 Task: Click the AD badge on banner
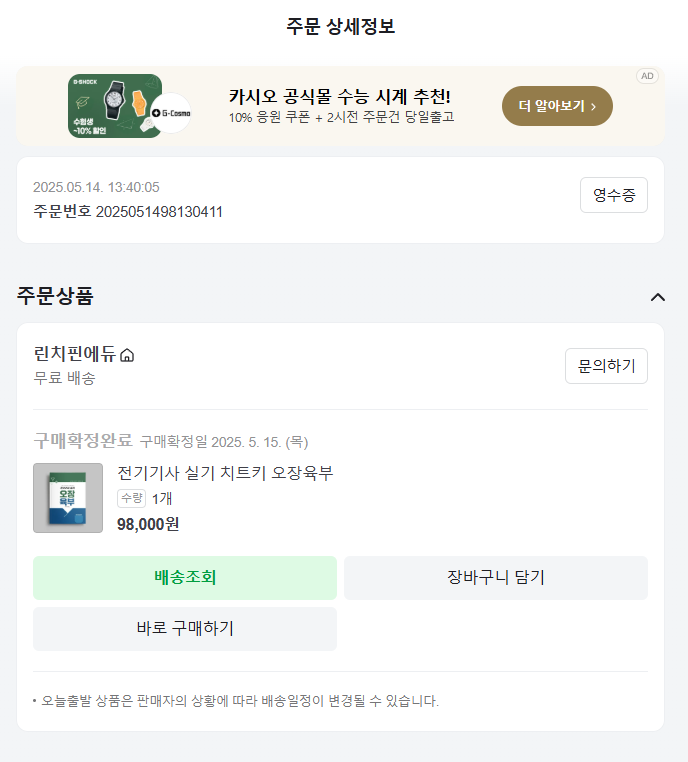tap(647, 76)
